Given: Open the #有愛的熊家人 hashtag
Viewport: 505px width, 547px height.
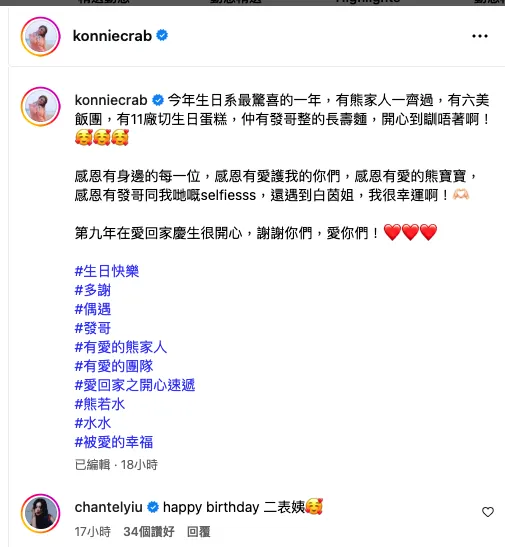Looking at the screenshot, I should 121,347.
